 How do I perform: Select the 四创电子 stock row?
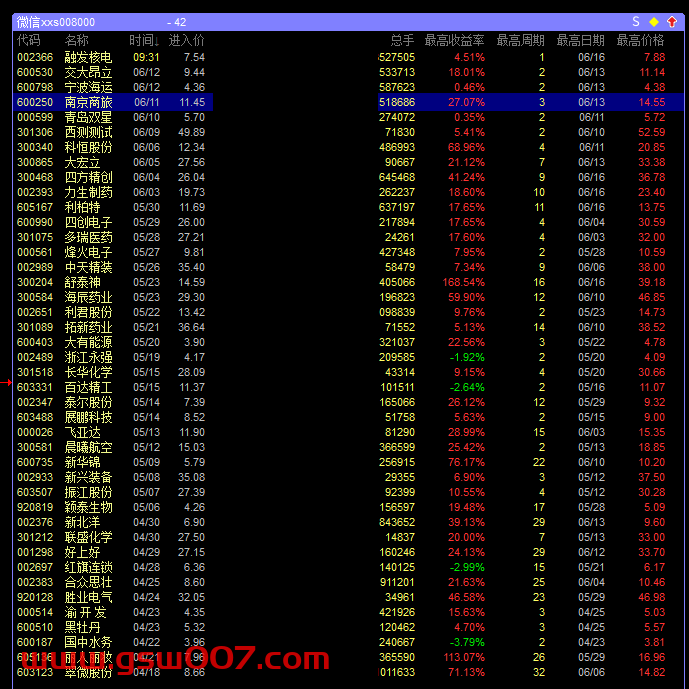pyautogui.click(x=348, y=222)
